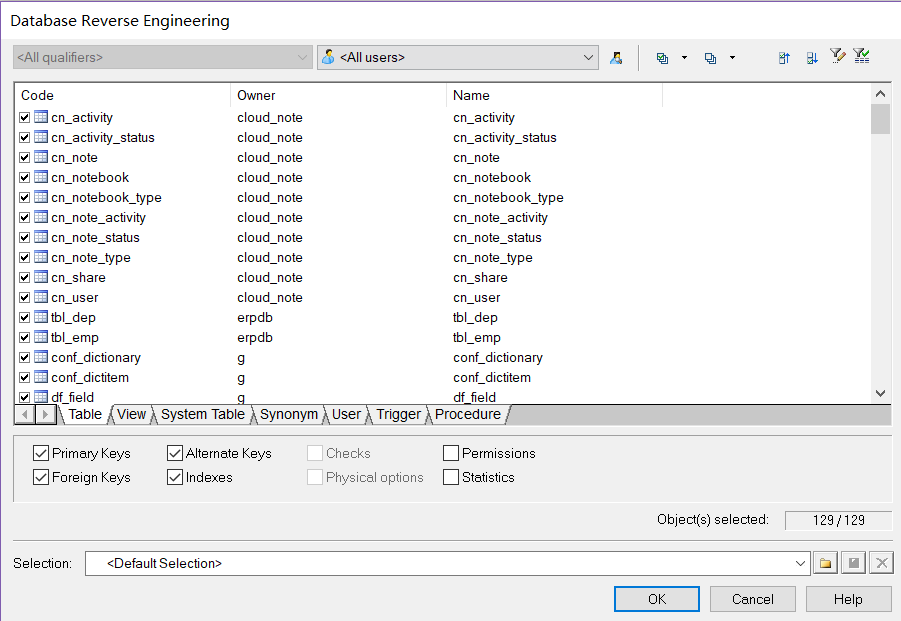The height and width of the screenshot is (621, 901).
Task: Switch to the Trigger tab
Action: [398, 414]
